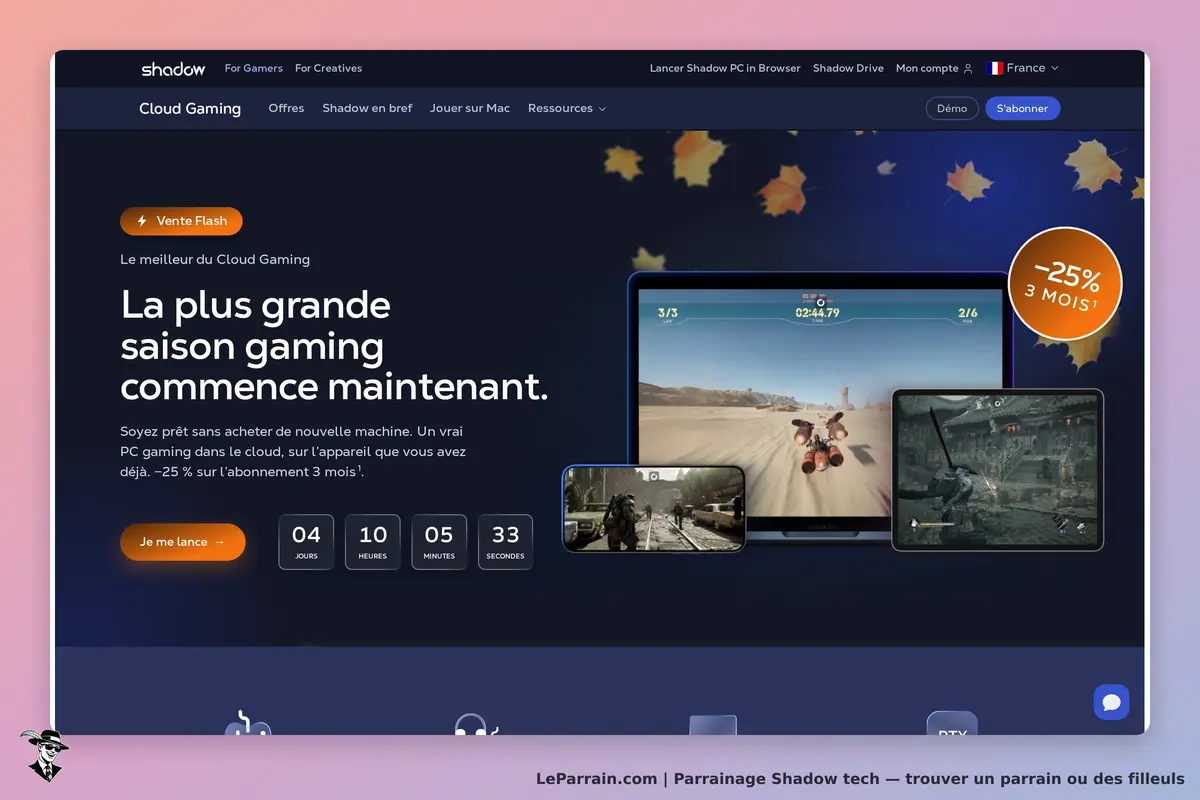Click the text Le meilleur du Cloud Gaming
This screenshot has width=1200, height=800.
point(215,259)
